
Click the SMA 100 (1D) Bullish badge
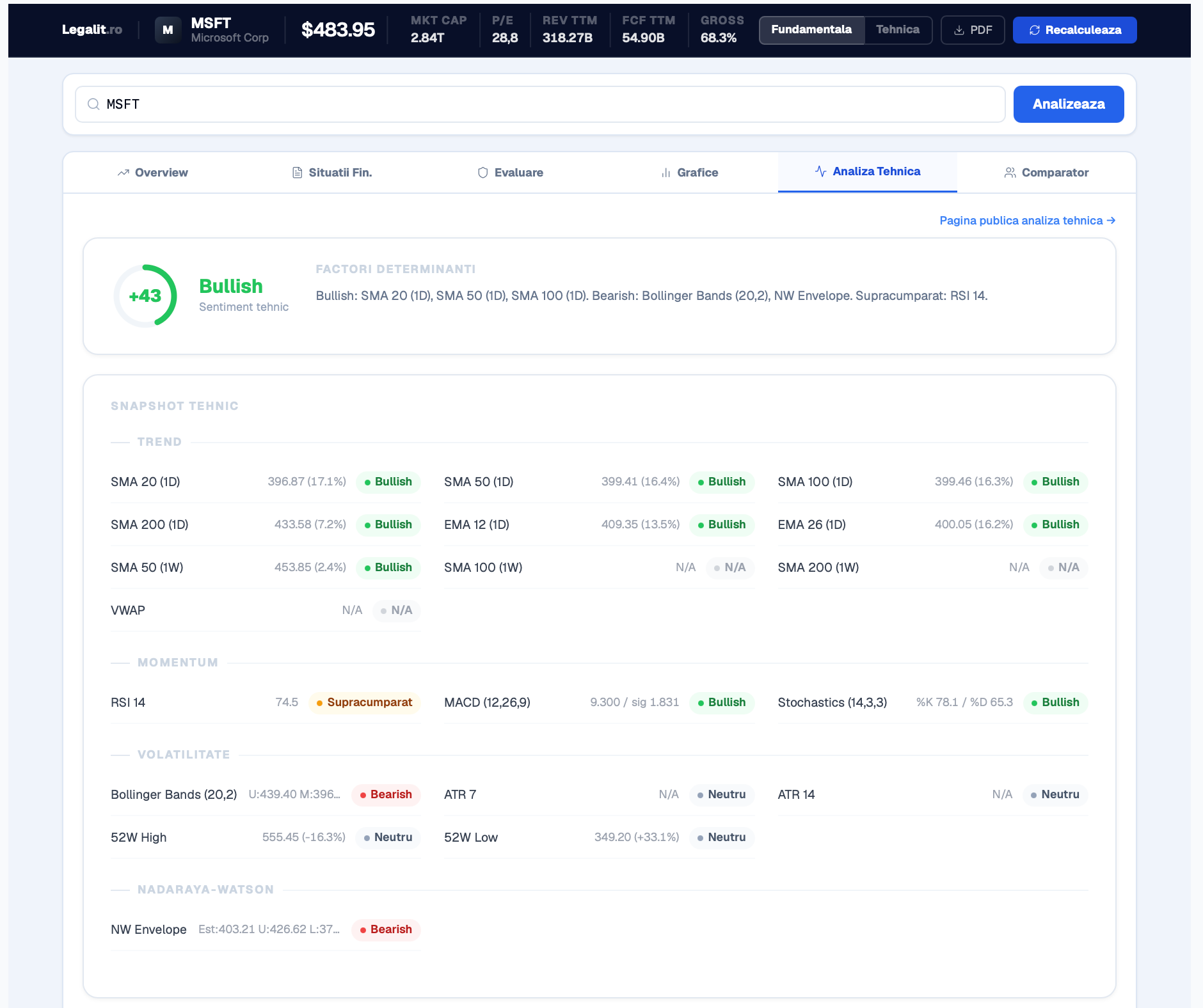tap(1055, 482)
